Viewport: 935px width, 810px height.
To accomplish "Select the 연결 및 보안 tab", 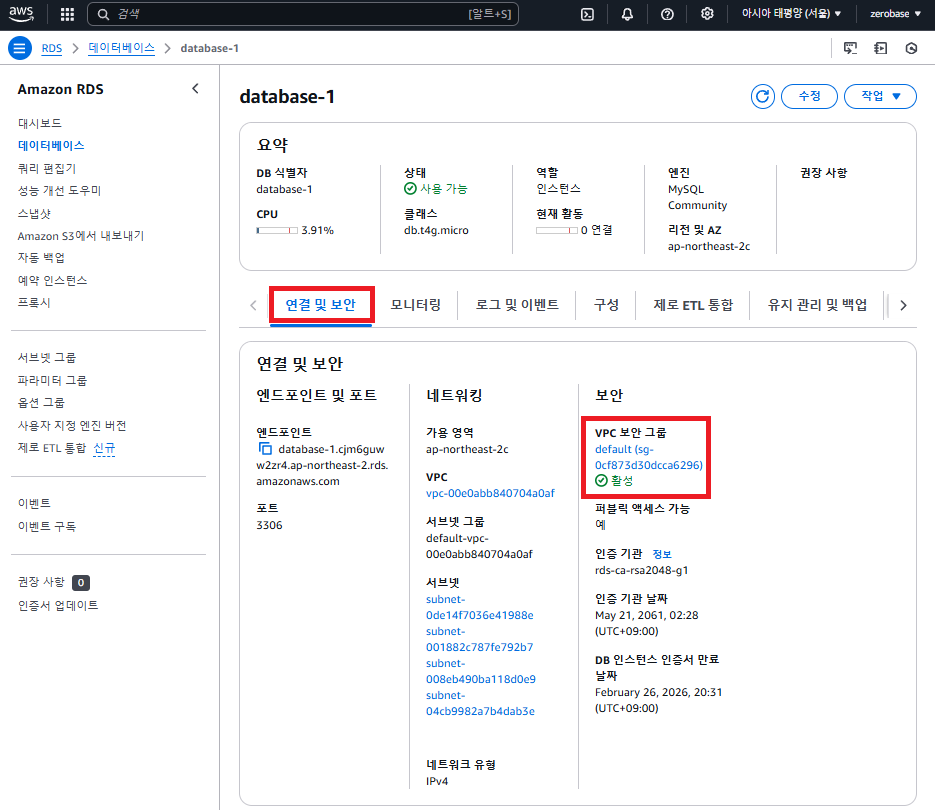I will click(321, 305).
